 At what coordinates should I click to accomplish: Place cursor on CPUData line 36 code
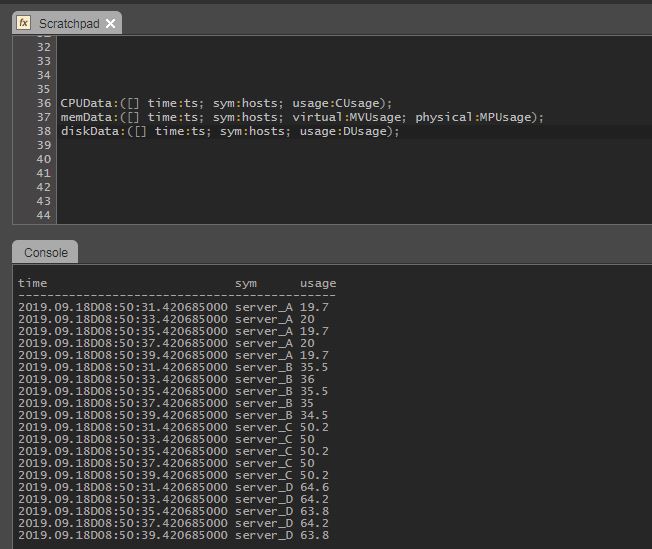pyautogui.click(x=226, y=103)
